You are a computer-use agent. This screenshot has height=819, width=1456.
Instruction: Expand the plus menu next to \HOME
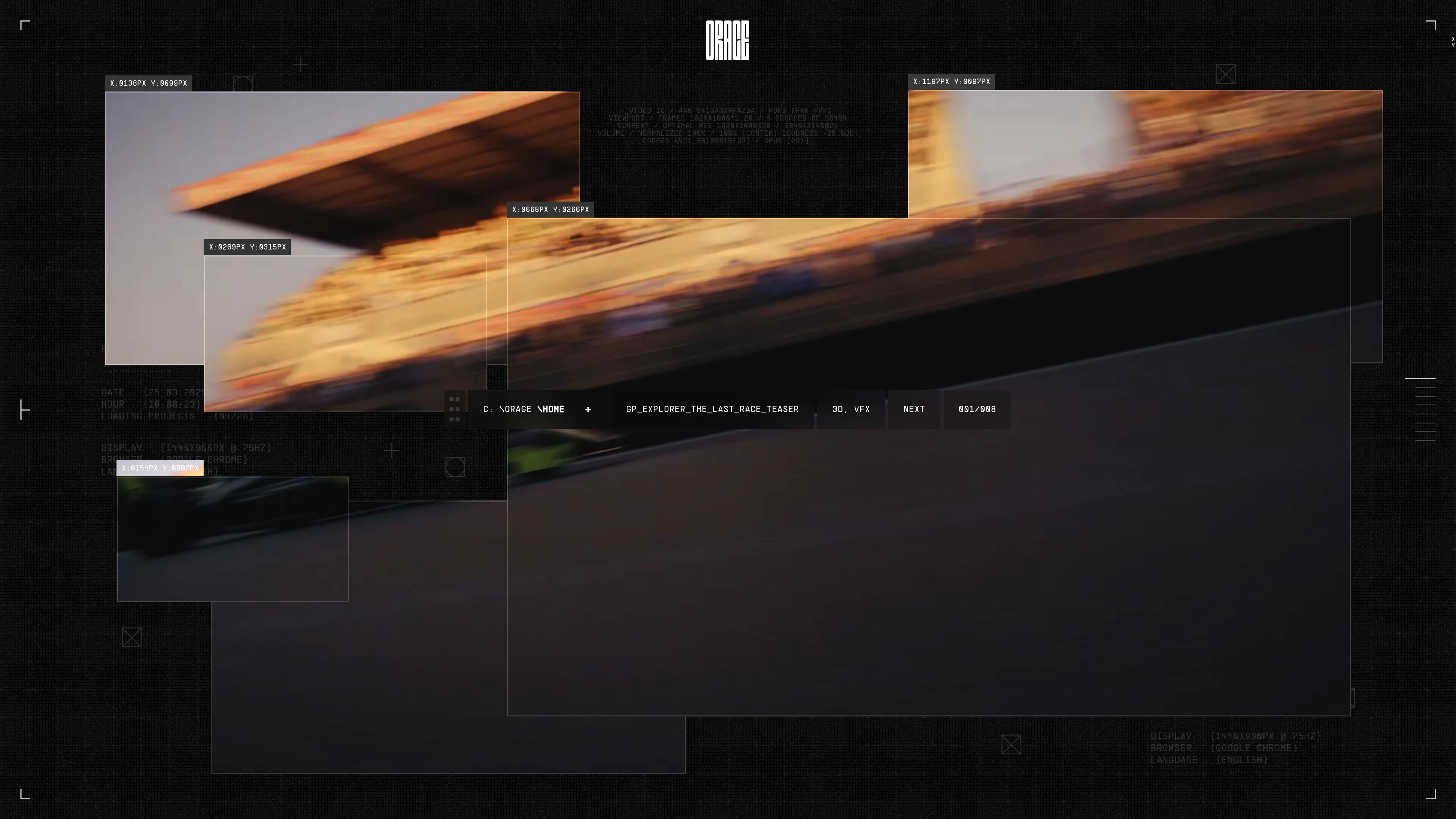588,409
